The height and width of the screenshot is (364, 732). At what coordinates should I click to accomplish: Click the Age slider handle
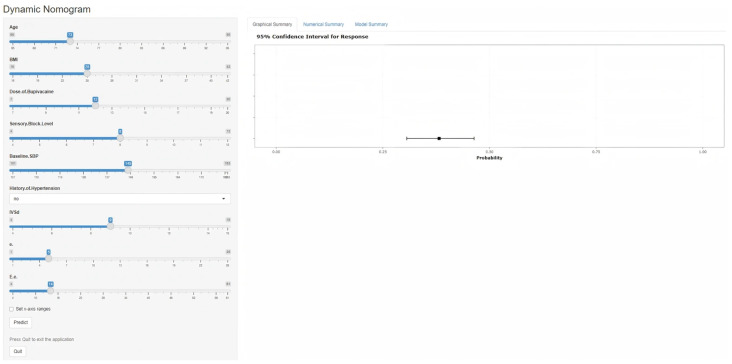70,42
